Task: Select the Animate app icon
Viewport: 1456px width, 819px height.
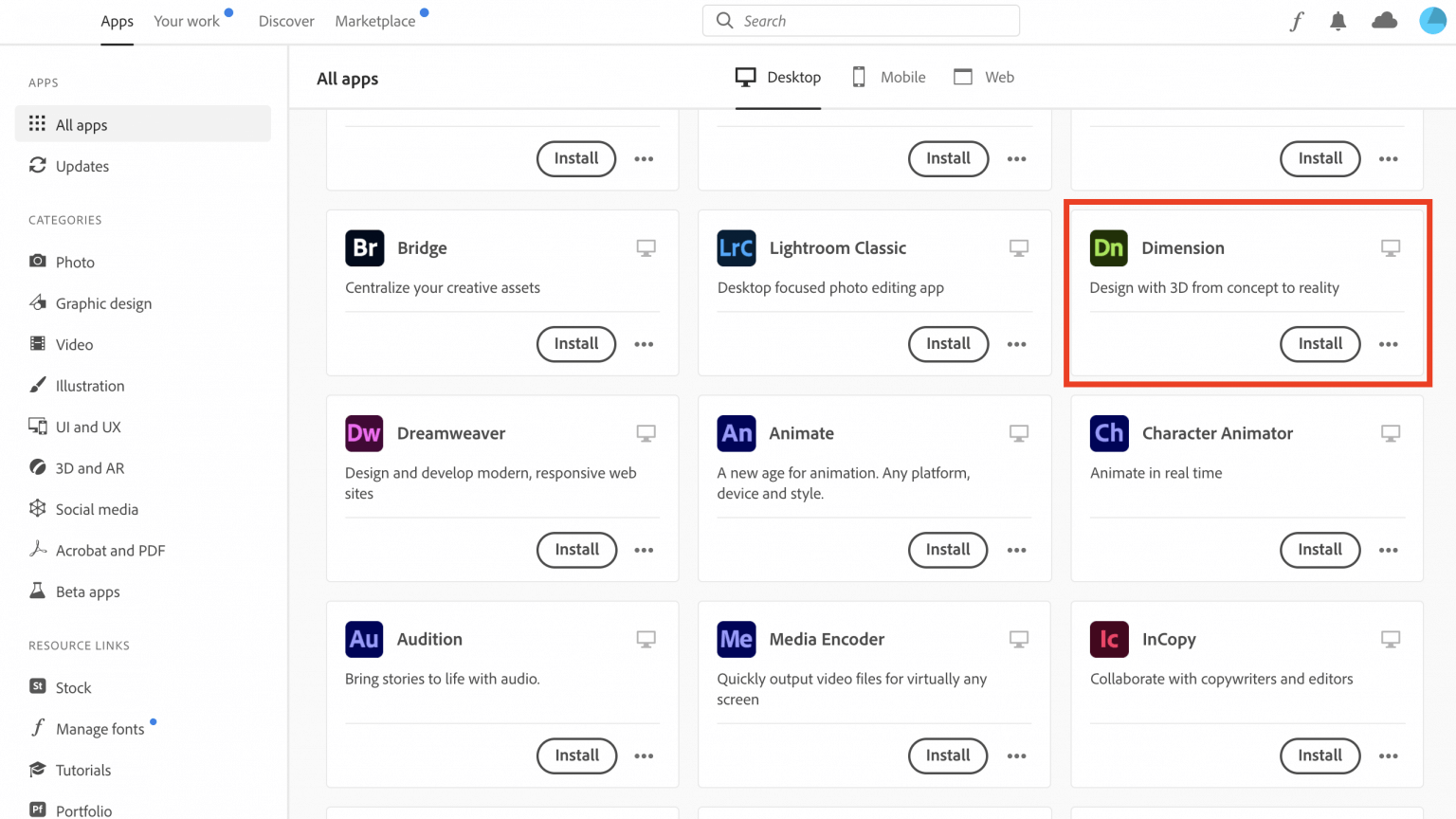Action: (x=737, y=433)
